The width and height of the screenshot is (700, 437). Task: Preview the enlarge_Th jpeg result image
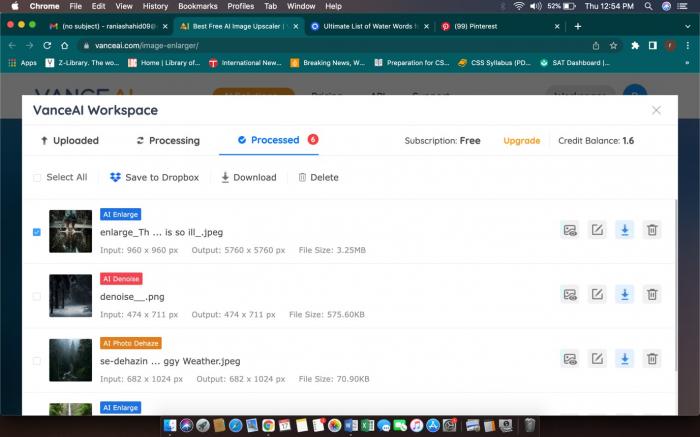tap(570, 230)
